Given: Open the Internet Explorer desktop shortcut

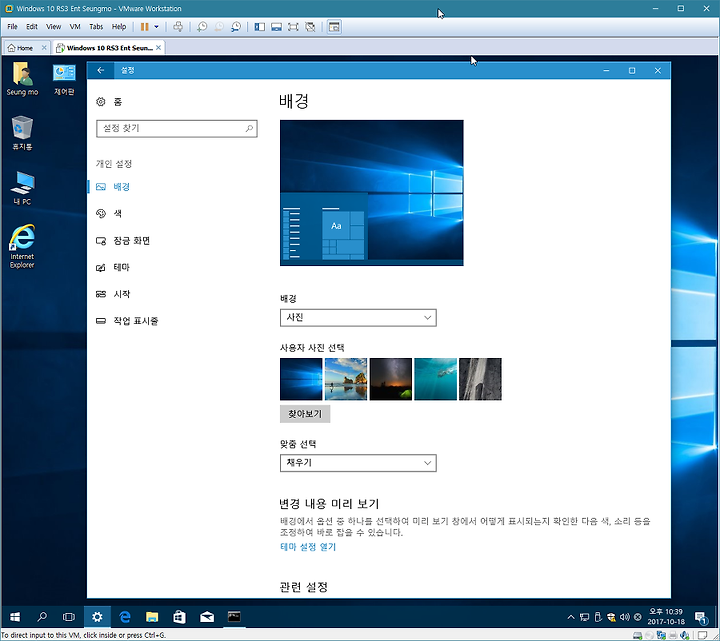Looking at the screenshot, I should click(22, 247).
